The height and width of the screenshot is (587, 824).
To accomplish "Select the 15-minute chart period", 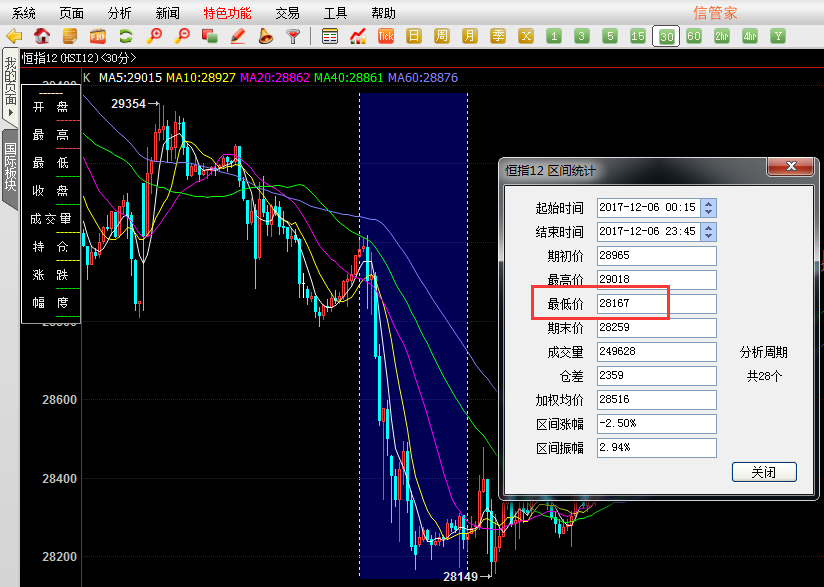I will click(x=638, y=36).
